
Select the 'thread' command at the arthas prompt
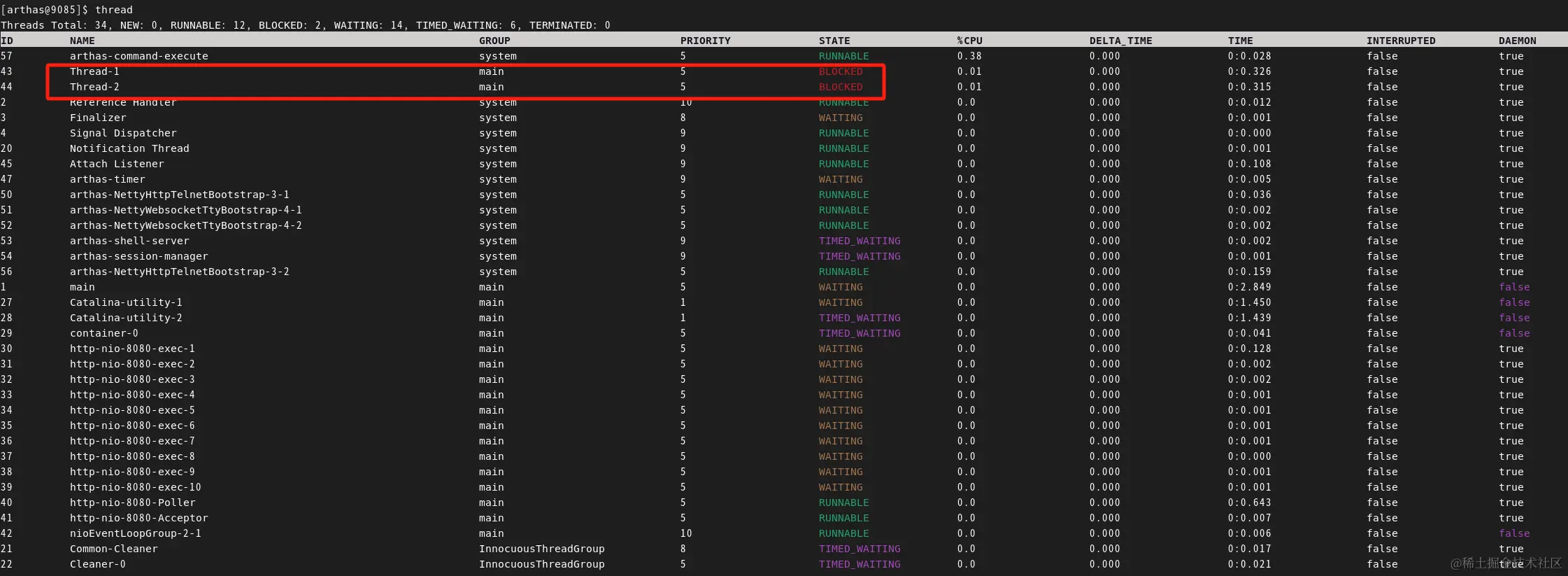114,10
